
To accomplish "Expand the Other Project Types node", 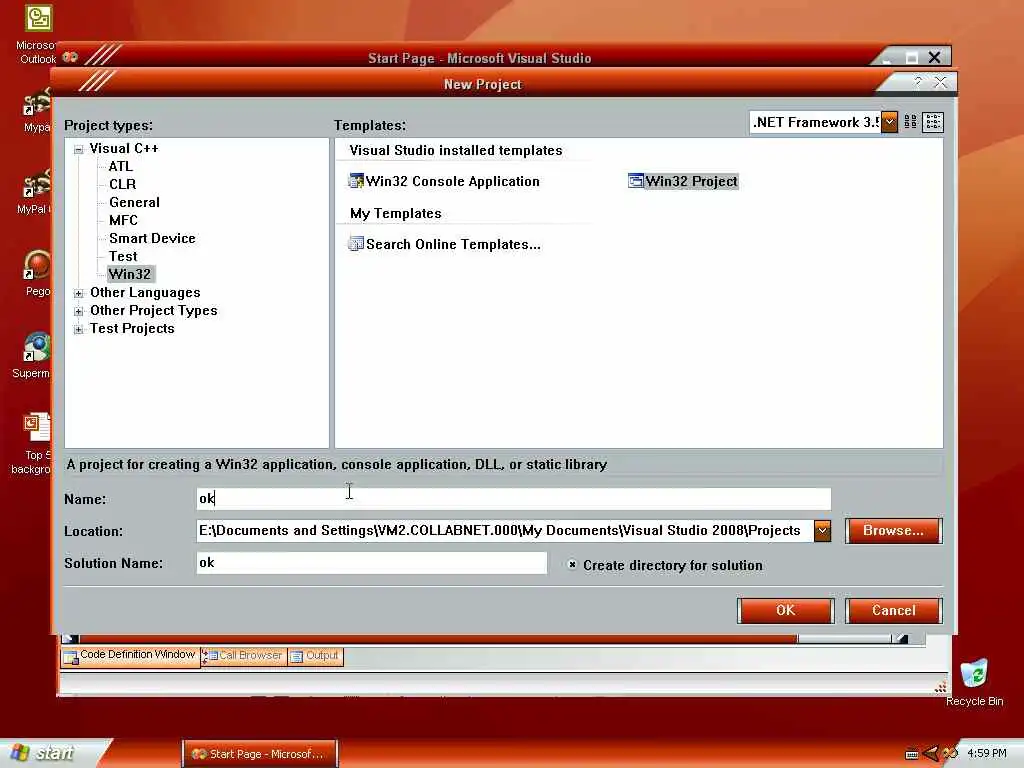I will [79, 312].
